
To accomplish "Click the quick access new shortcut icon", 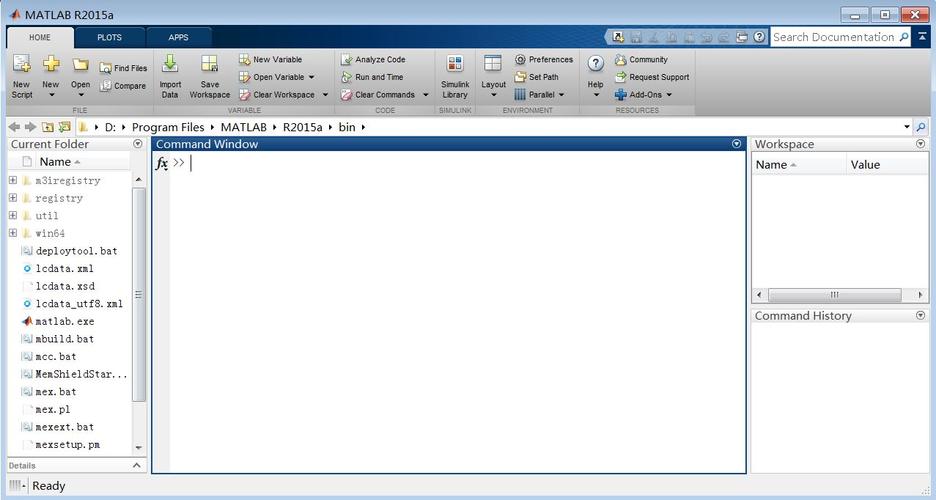I will (618, 37).
